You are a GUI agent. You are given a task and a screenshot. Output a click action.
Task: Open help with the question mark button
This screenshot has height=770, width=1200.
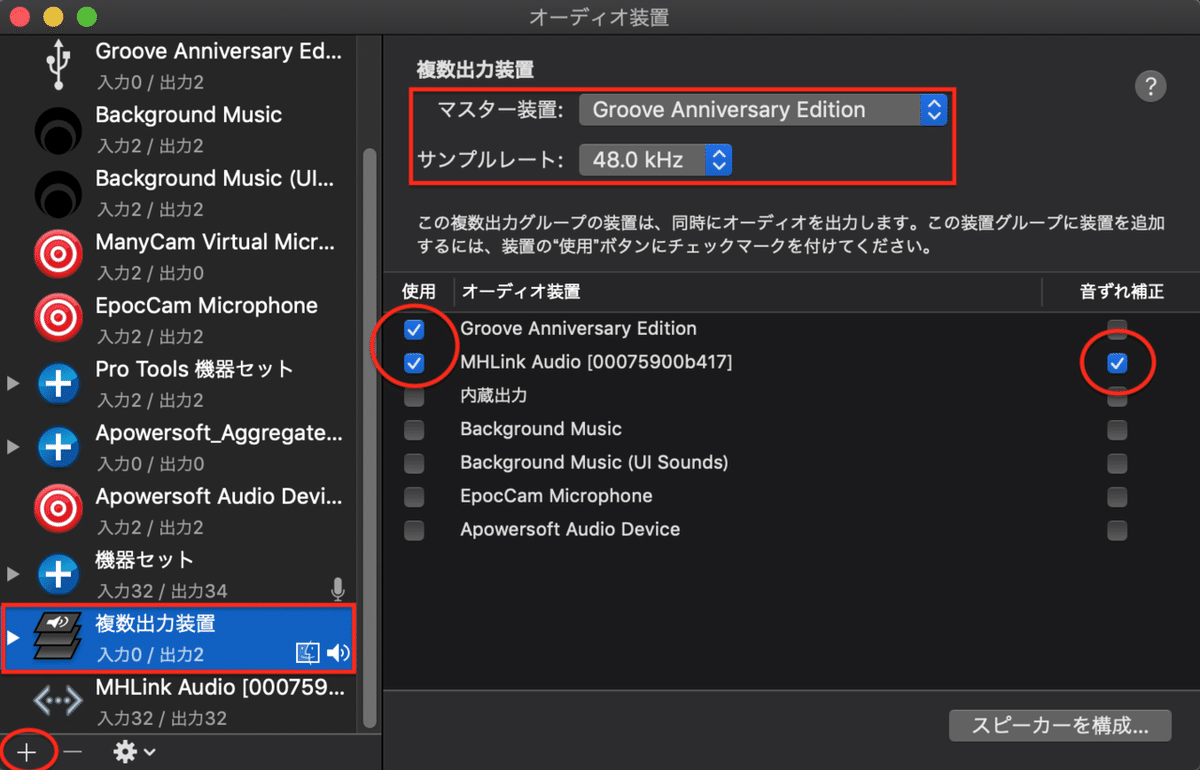(1151, 86)
